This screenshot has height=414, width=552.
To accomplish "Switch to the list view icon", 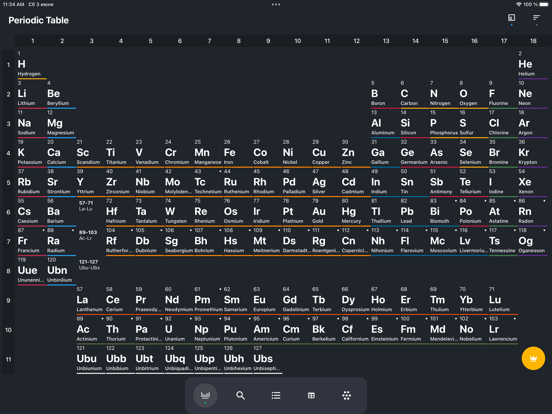I will (276, 395).
